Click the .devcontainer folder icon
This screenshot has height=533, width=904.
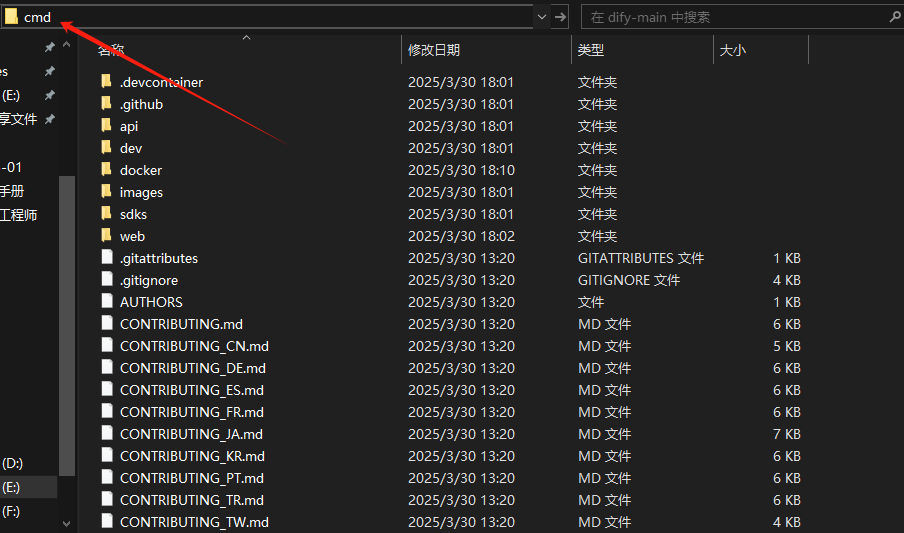[x=107, y=82]
